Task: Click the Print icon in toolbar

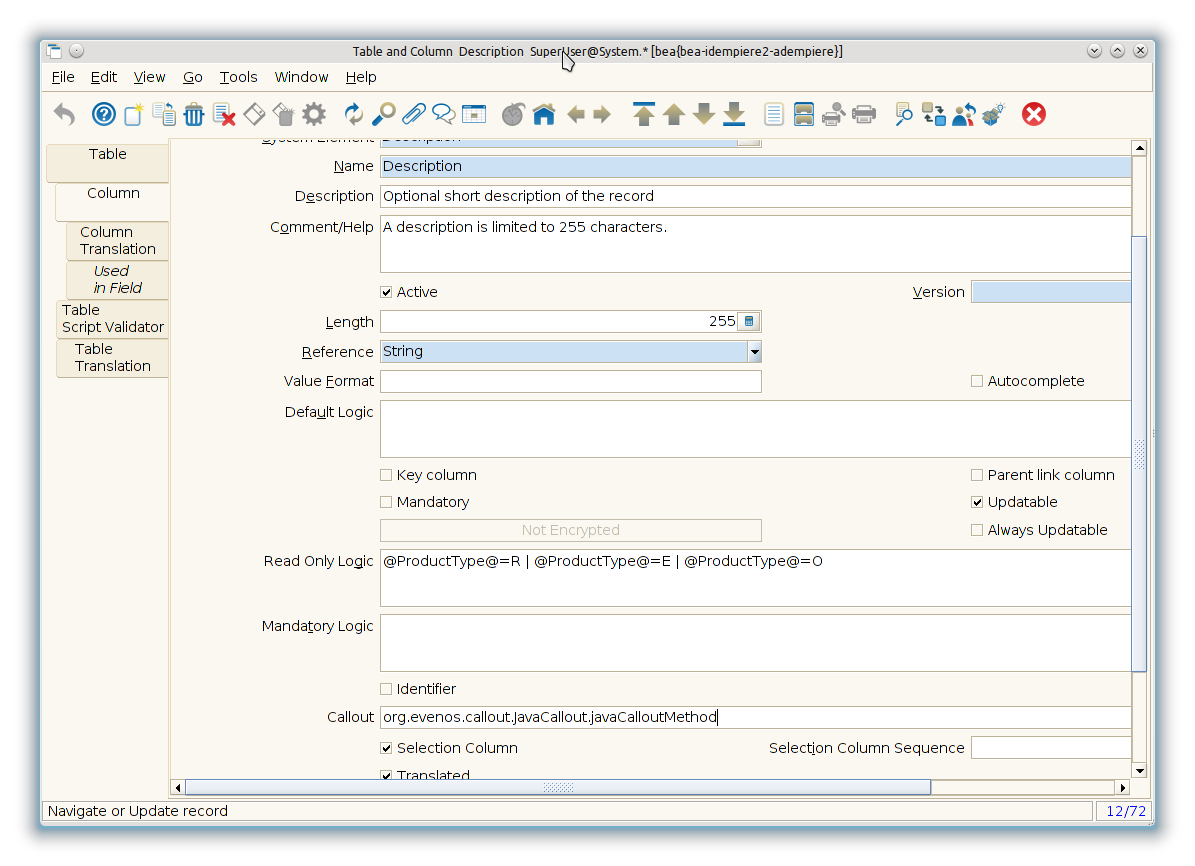Action: pos(864,115)
